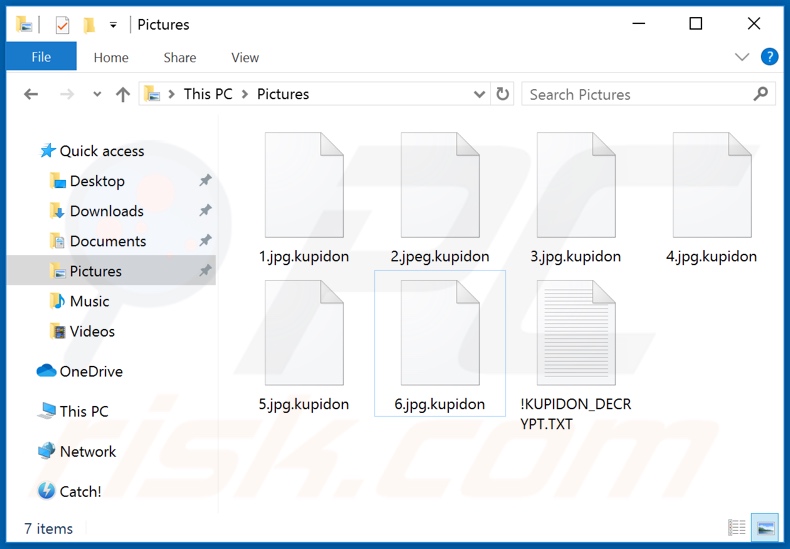Switch to Details view layout icon
Image resolution: width=790 pixels, height=549 pixels.
pyautogui.click(x=737, y=527)
